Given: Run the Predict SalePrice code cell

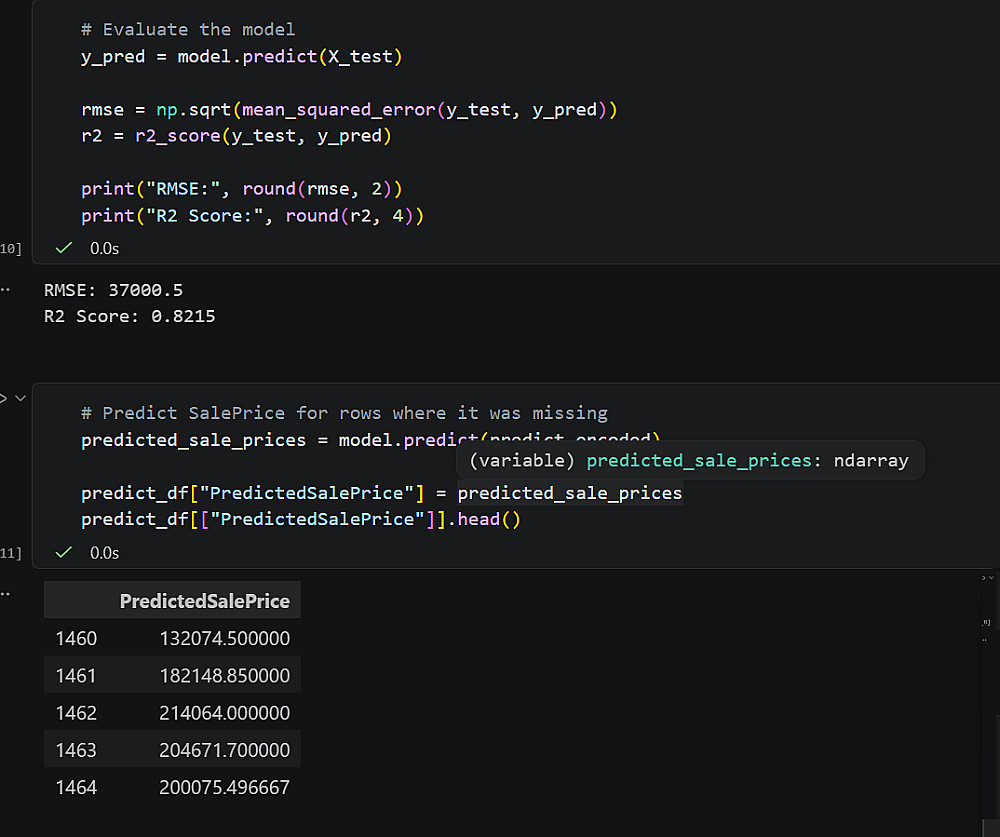Looking at the screenshot, I should [3, 398].
